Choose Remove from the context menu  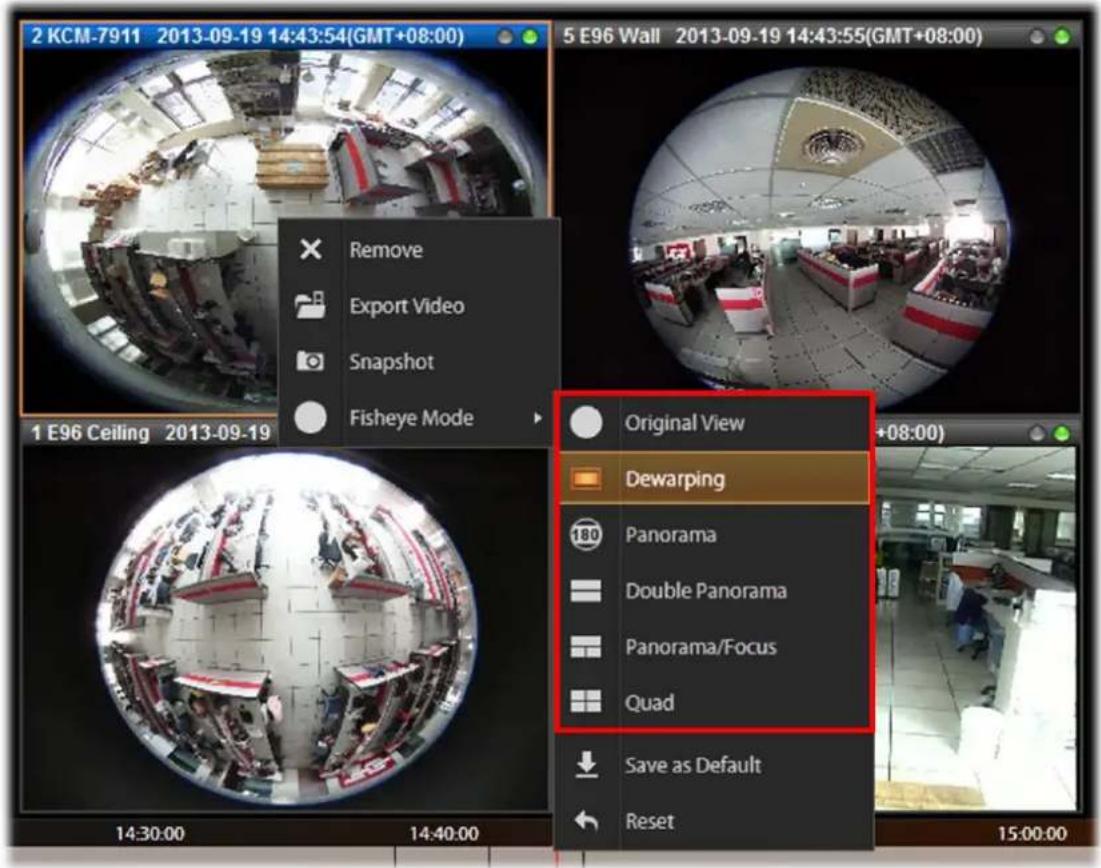coord(419,249)
